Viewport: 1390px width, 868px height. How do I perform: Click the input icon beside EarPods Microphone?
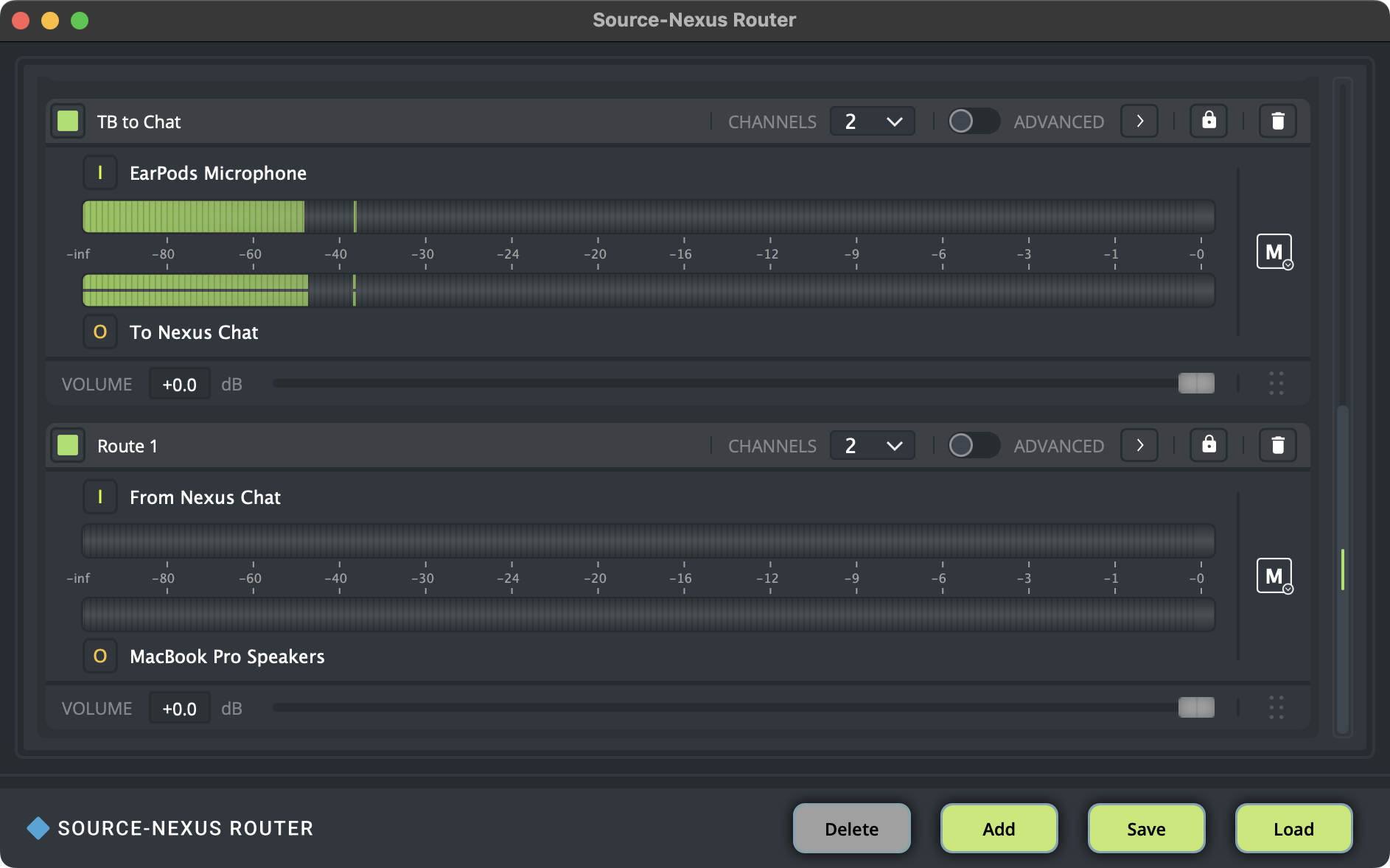point(100,173)
